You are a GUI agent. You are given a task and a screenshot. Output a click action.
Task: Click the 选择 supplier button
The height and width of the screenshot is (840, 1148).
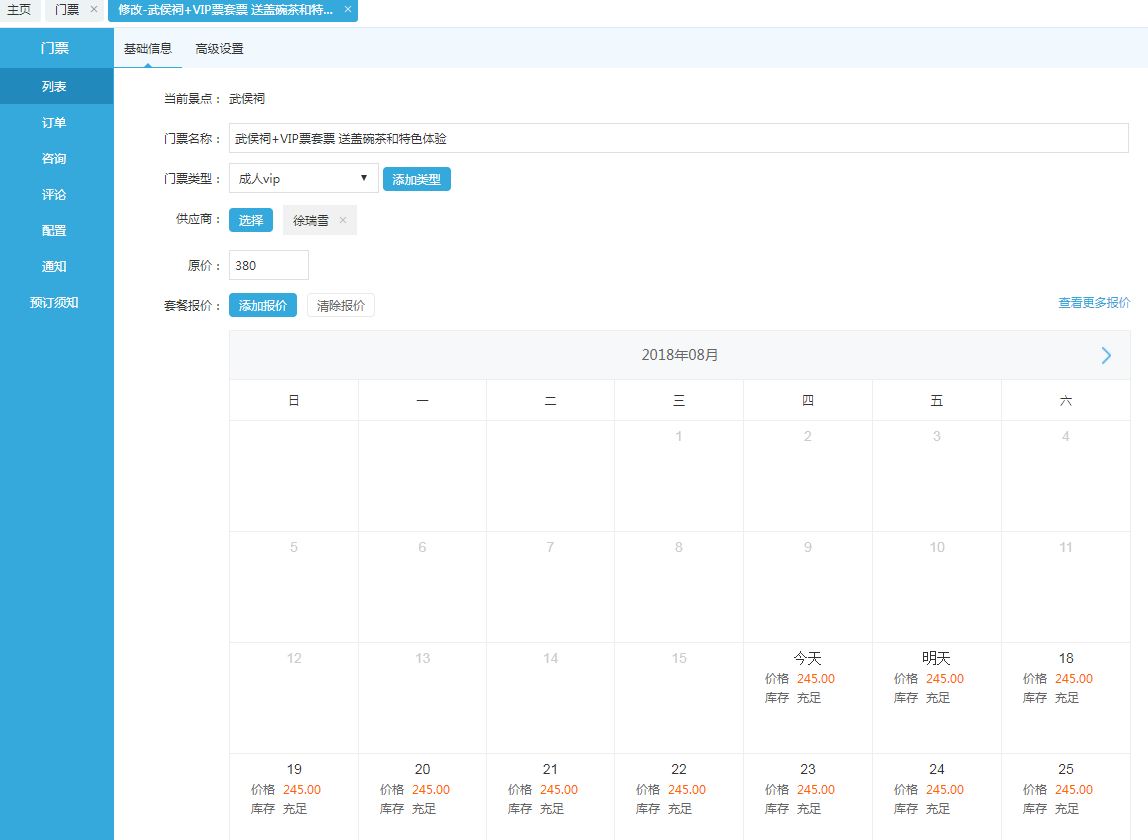click(x=250, y=220)
